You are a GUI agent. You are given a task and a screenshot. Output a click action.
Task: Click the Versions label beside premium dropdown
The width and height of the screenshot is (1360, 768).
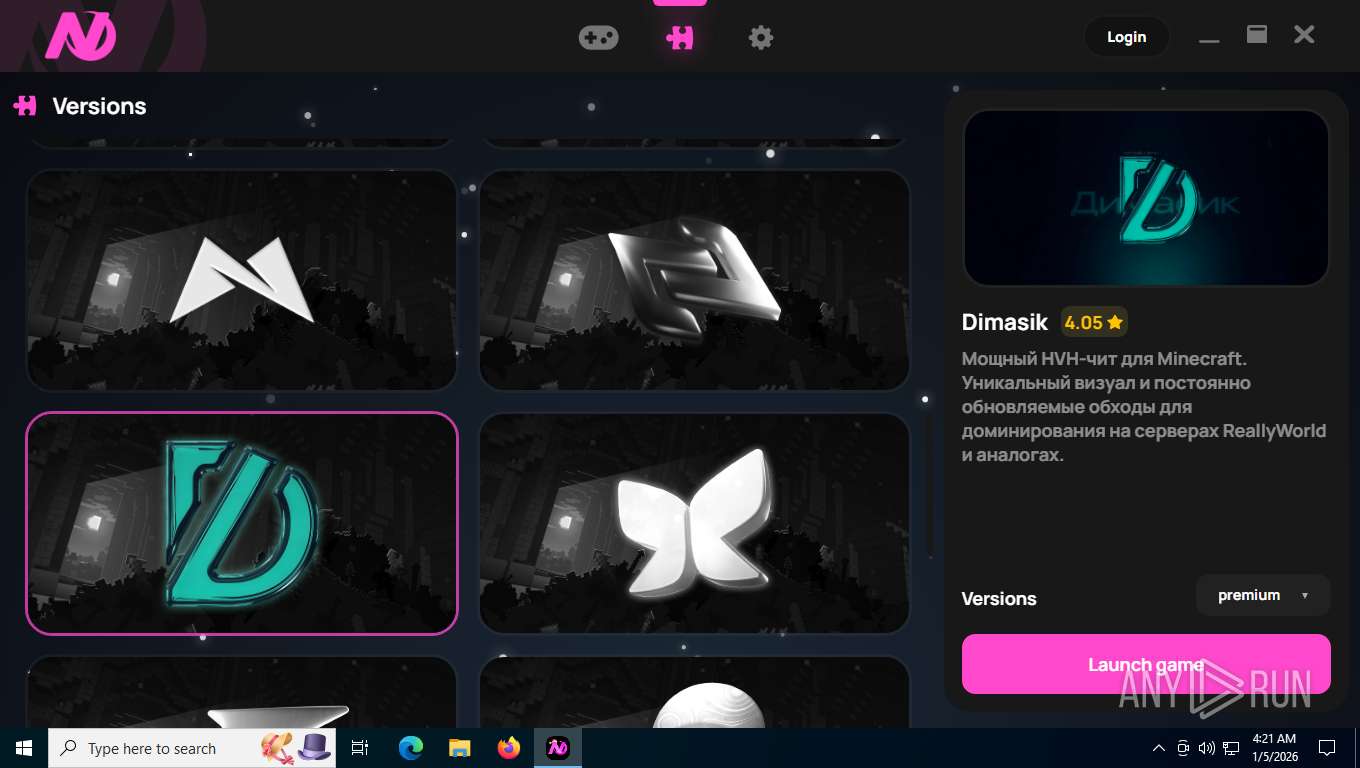pyautogui.click(x=999, y=599)
